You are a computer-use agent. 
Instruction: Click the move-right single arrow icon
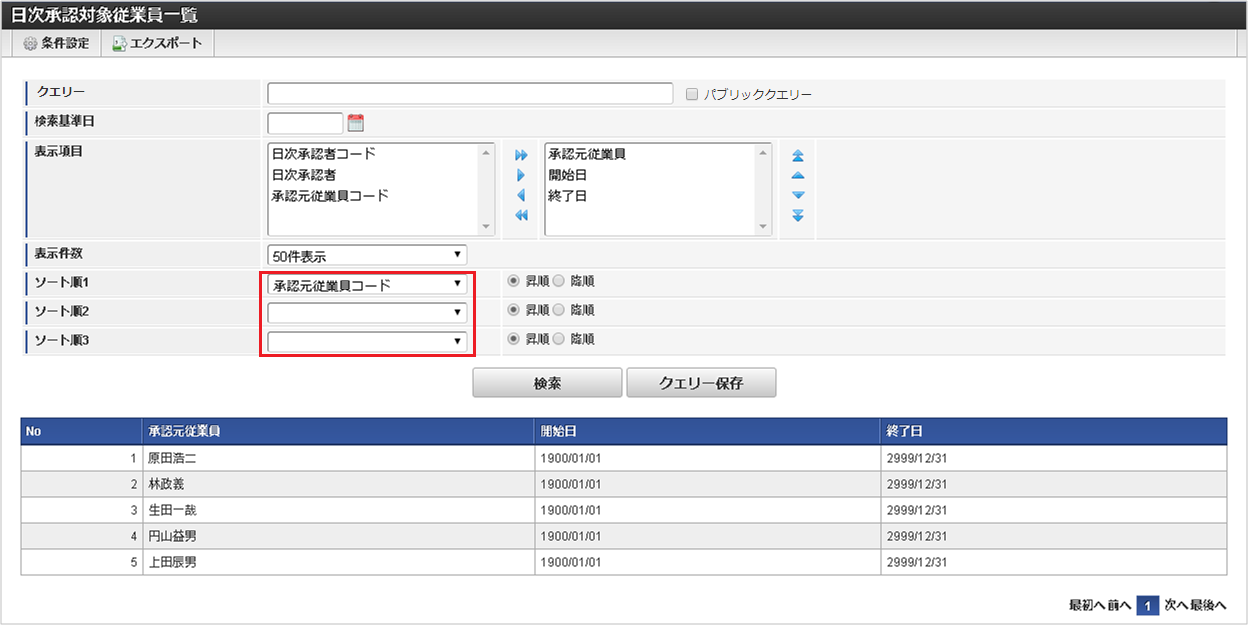point(521,176)
